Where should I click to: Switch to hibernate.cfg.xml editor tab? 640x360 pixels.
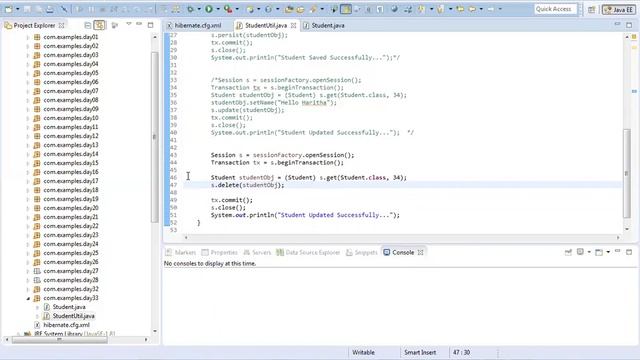point(194,25)
